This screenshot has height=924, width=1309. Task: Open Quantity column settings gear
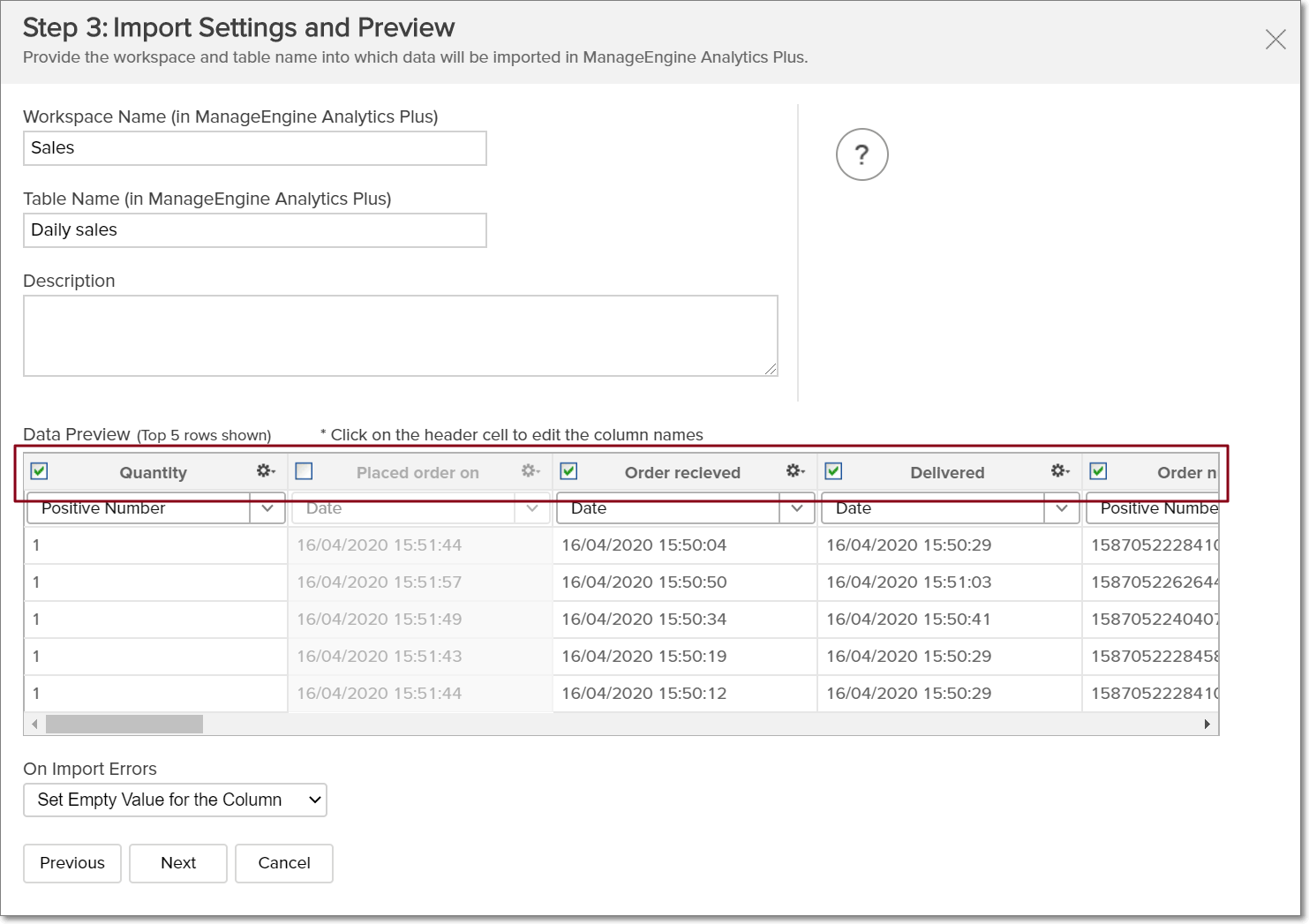click(265, 471)
